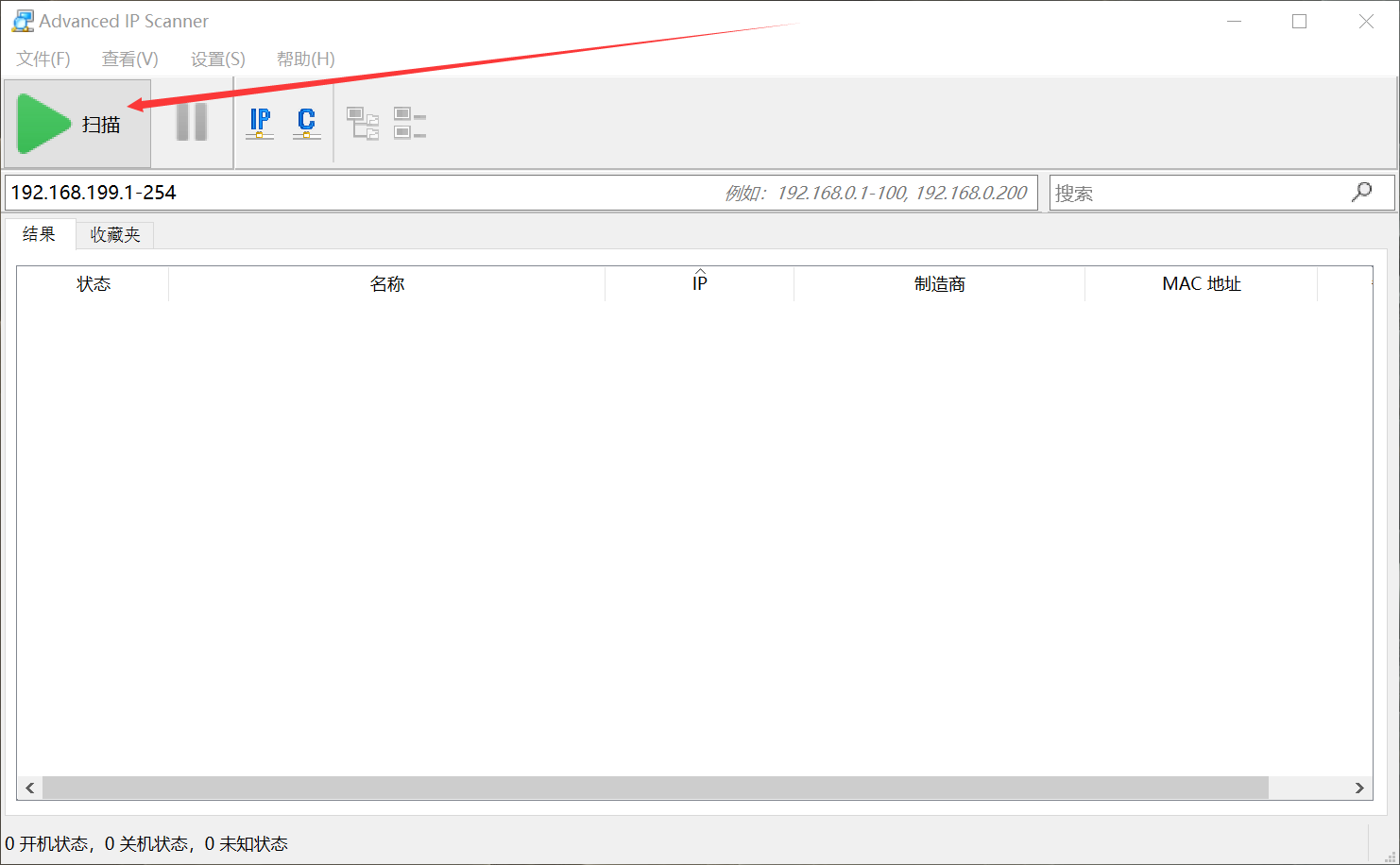This screenshot has height=865, width=1400.
Task: Minimize the Advanced IP Scanner window
Action: [1234, 22]
